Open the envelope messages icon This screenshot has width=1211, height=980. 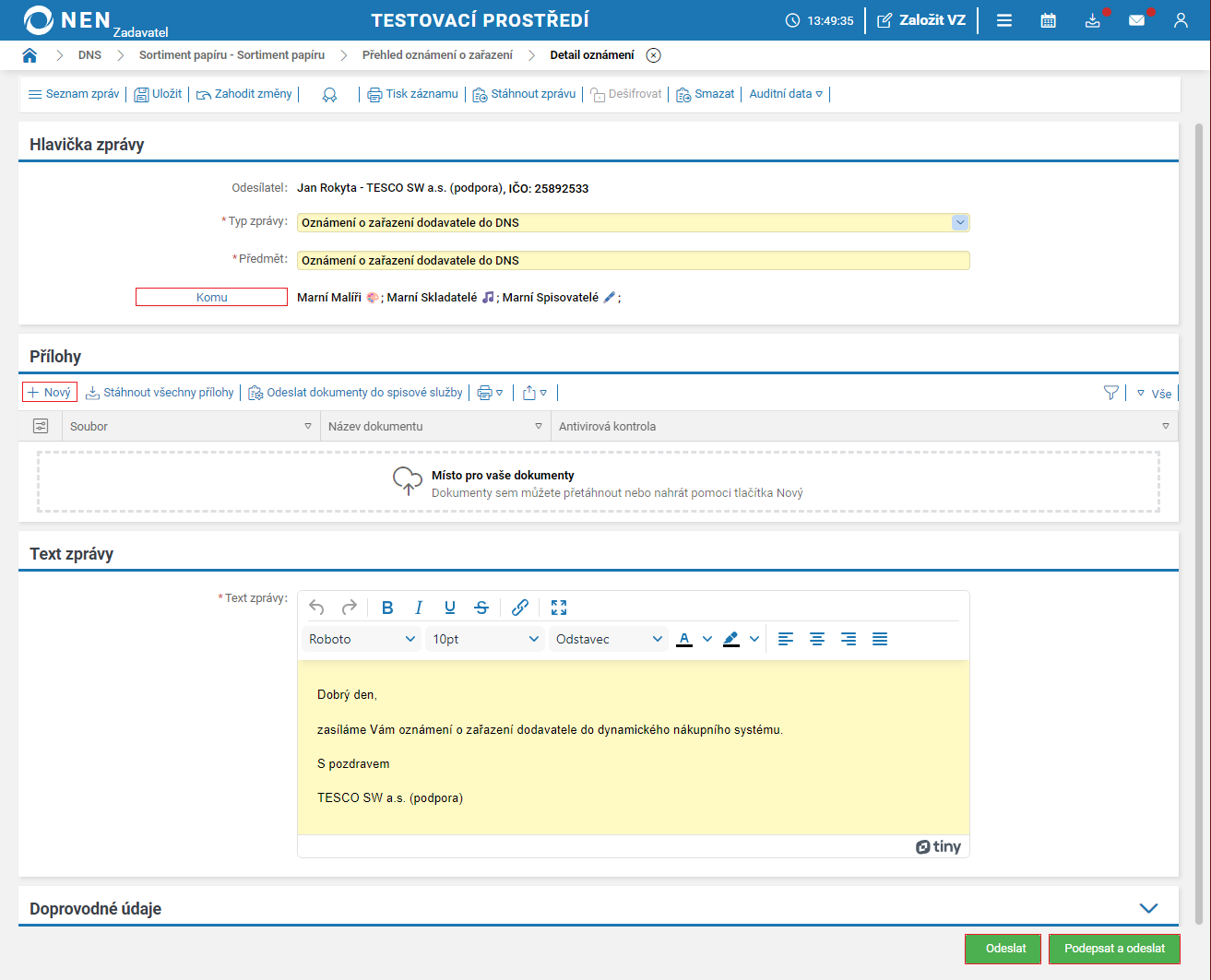1136,20
